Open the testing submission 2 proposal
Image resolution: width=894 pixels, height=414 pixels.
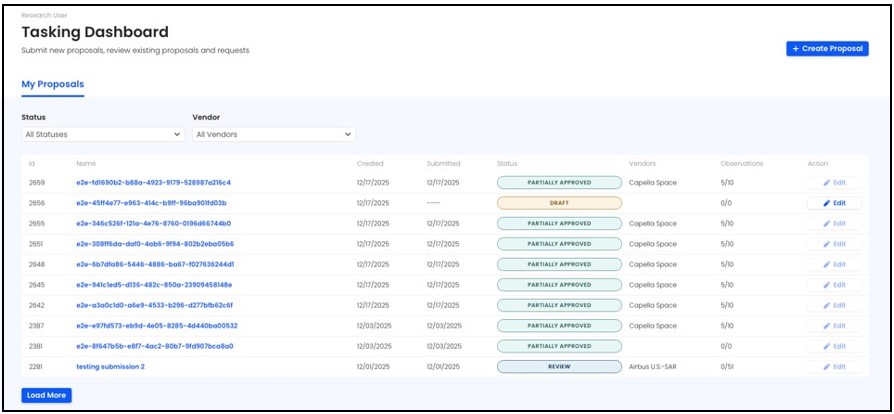110,367
